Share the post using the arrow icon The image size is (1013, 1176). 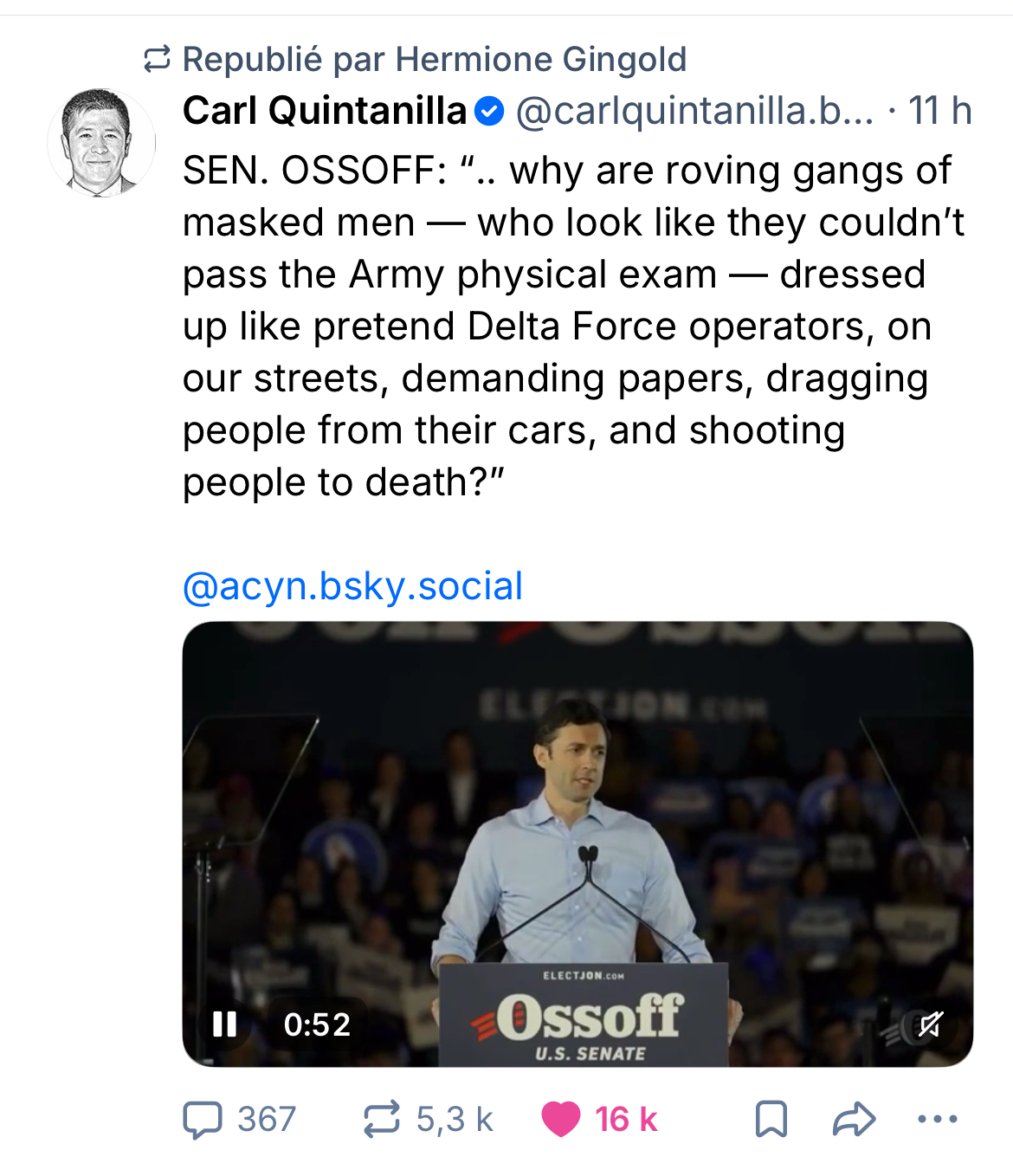coord(854,1119)
